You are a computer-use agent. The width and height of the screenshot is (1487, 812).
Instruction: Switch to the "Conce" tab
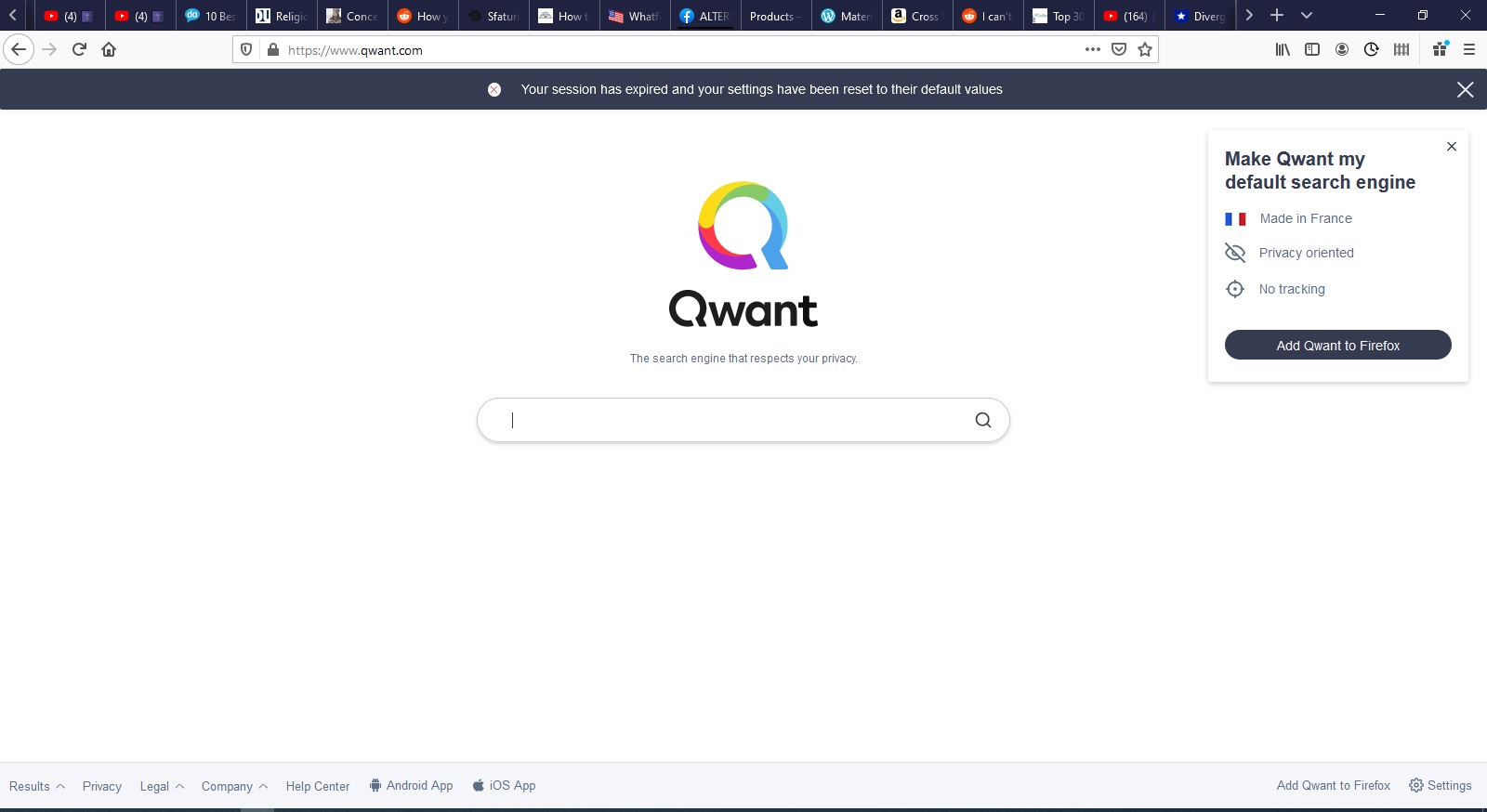[352, 16]
